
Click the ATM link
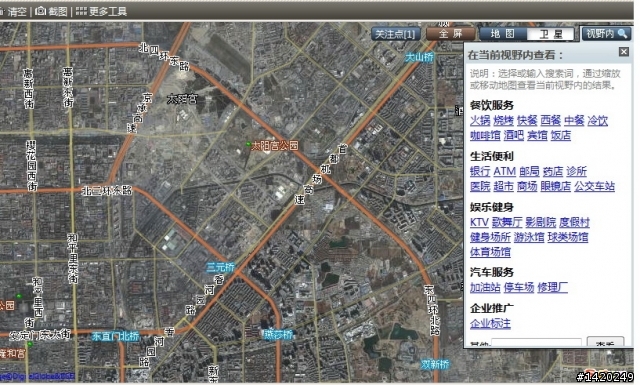click(x=505, y=171)
